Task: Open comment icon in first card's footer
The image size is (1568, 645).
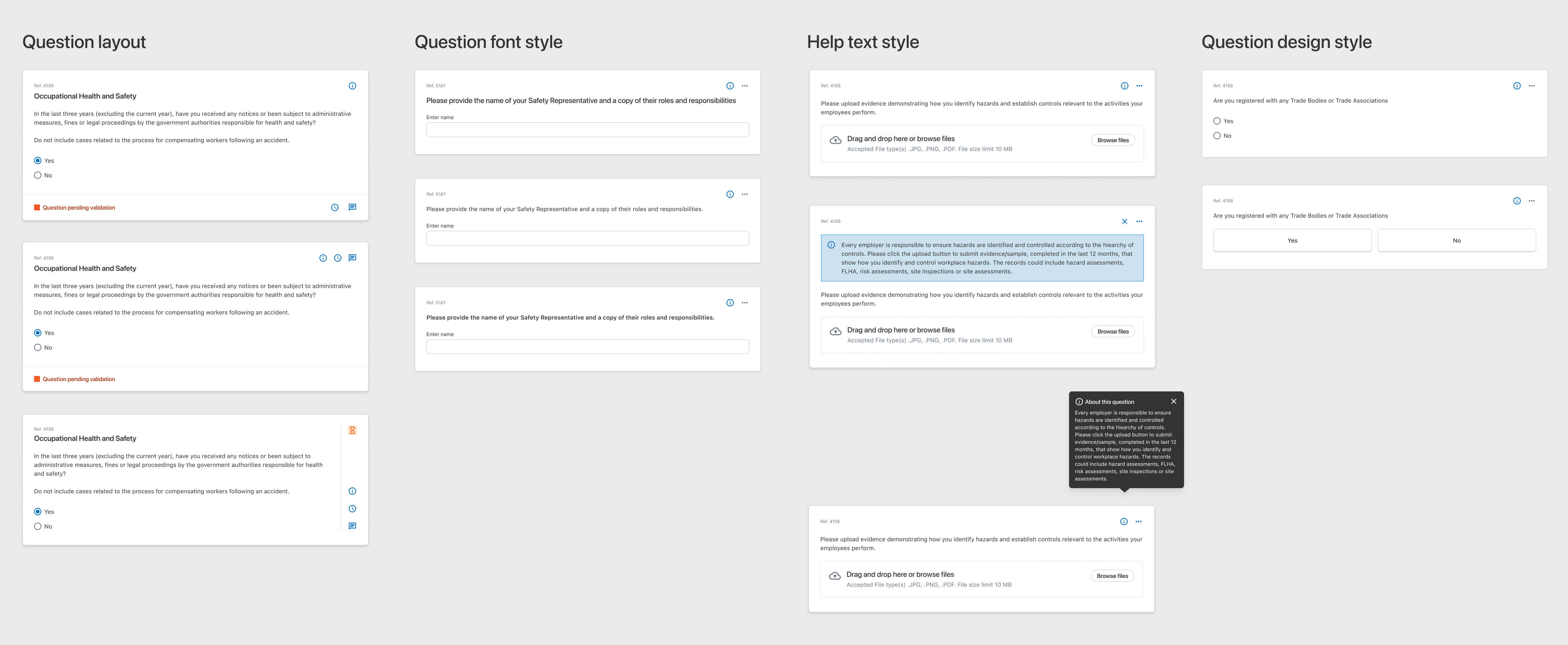Action: point(352,208)
